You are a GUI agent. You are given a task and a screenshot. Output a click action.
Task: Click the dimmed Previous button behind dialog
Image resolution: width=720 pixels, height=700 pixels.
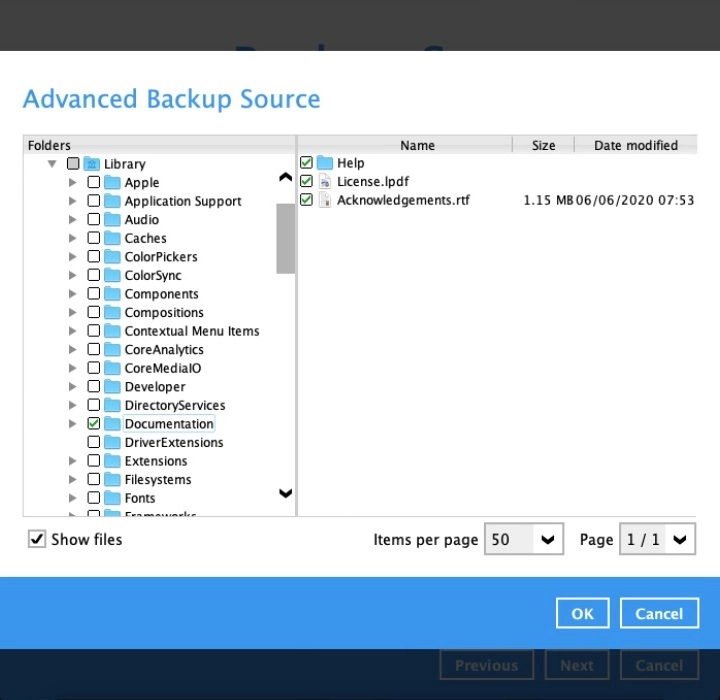487,665
